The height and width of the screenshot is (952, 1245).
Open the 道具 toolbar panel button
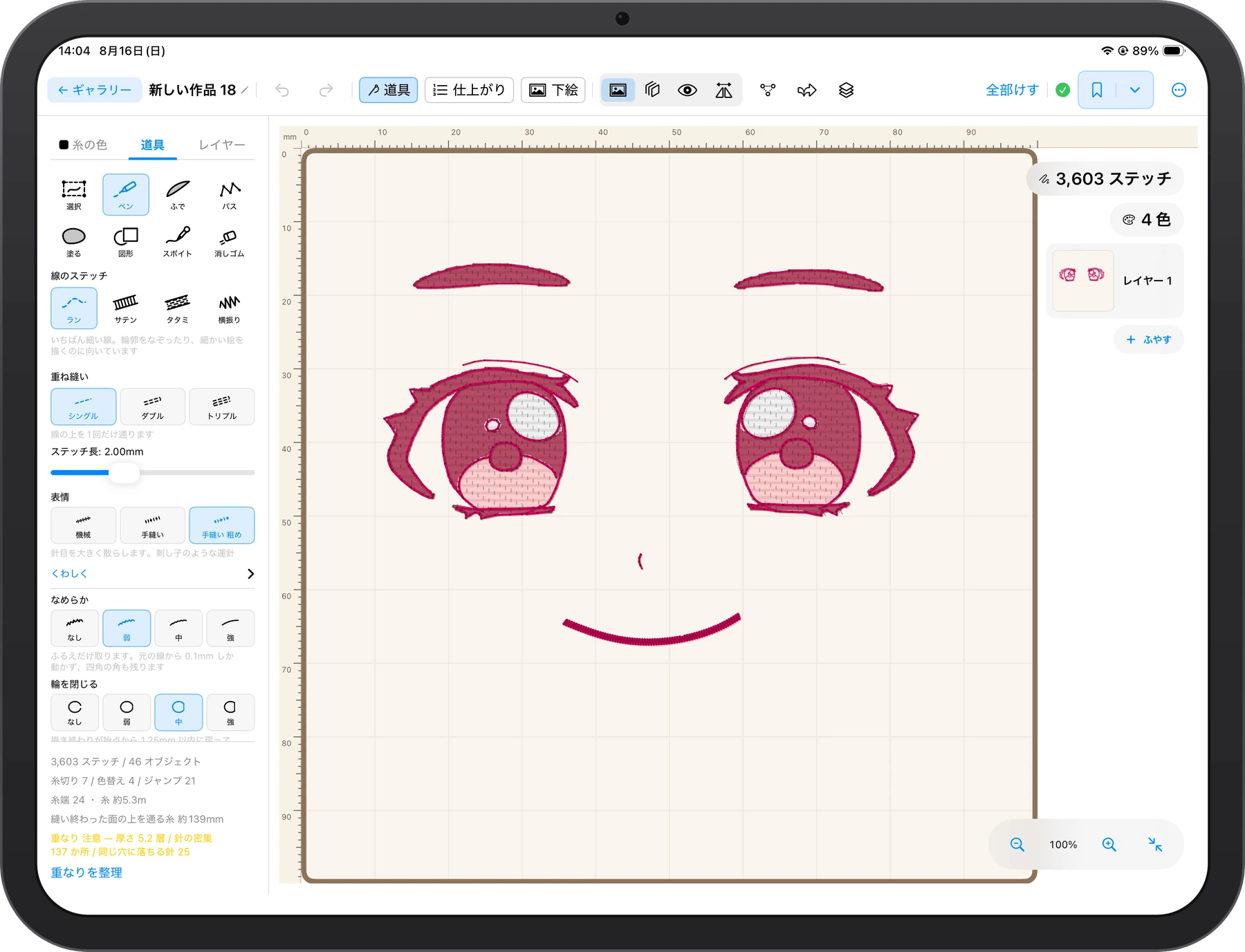pos(389,90)
